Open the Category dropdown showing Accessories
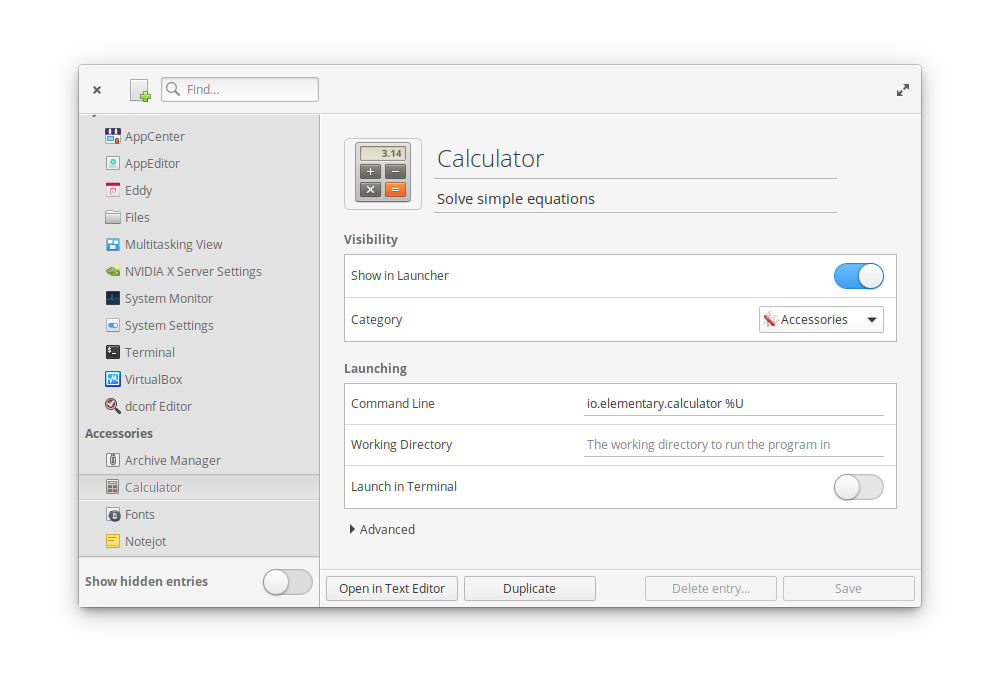 (x=821, y=319)
